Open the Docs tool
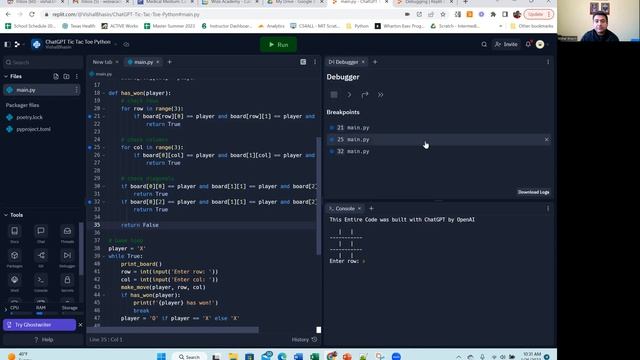This screenshot has height=360, width=640. pos(15,234)
